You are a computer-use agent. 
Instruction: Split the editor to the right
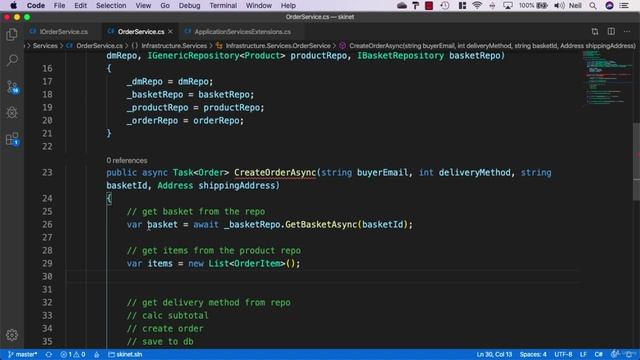point(611,31)
